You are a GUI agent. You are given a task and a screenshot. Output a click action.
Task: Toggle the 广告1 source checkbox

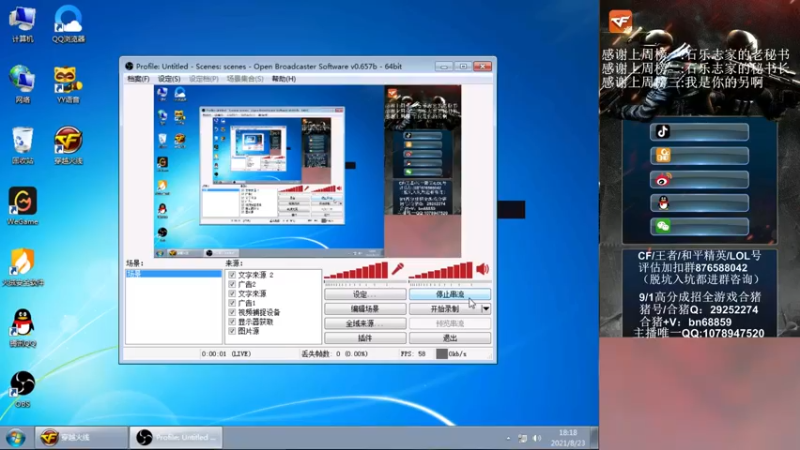coord(232,303)
